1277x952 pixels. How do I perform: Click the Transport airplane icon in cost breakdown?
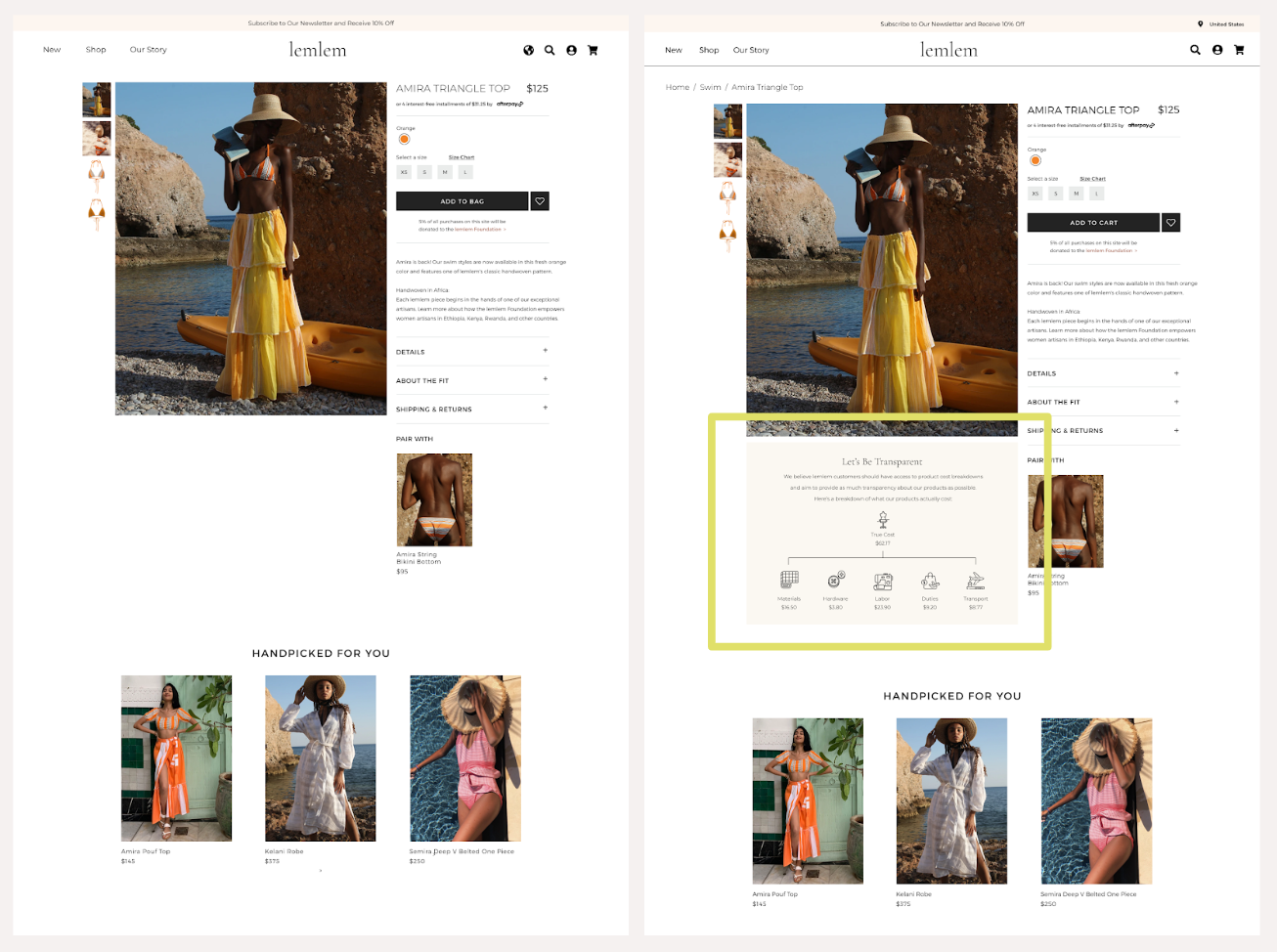pyautogui.click(x=975, y=582)
